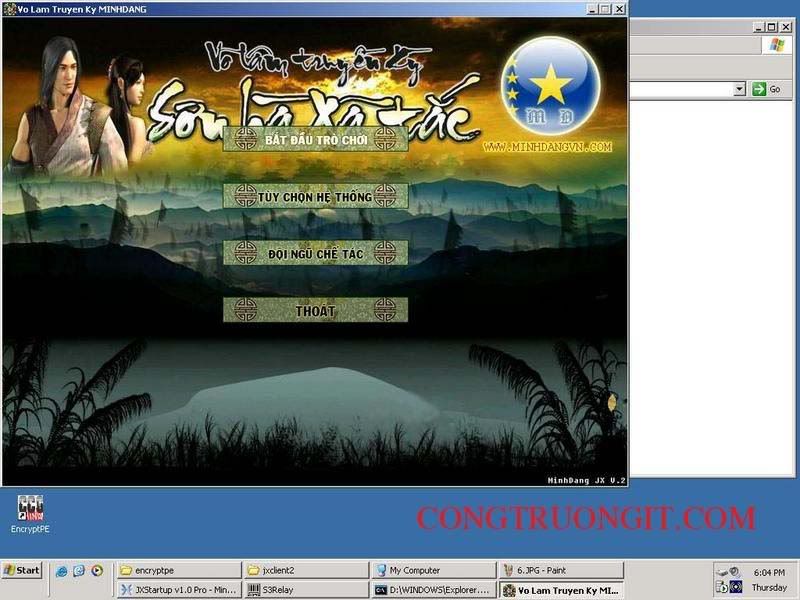
Task: Click the square blue Quick Launch icon
Action: tap(79, 571)
